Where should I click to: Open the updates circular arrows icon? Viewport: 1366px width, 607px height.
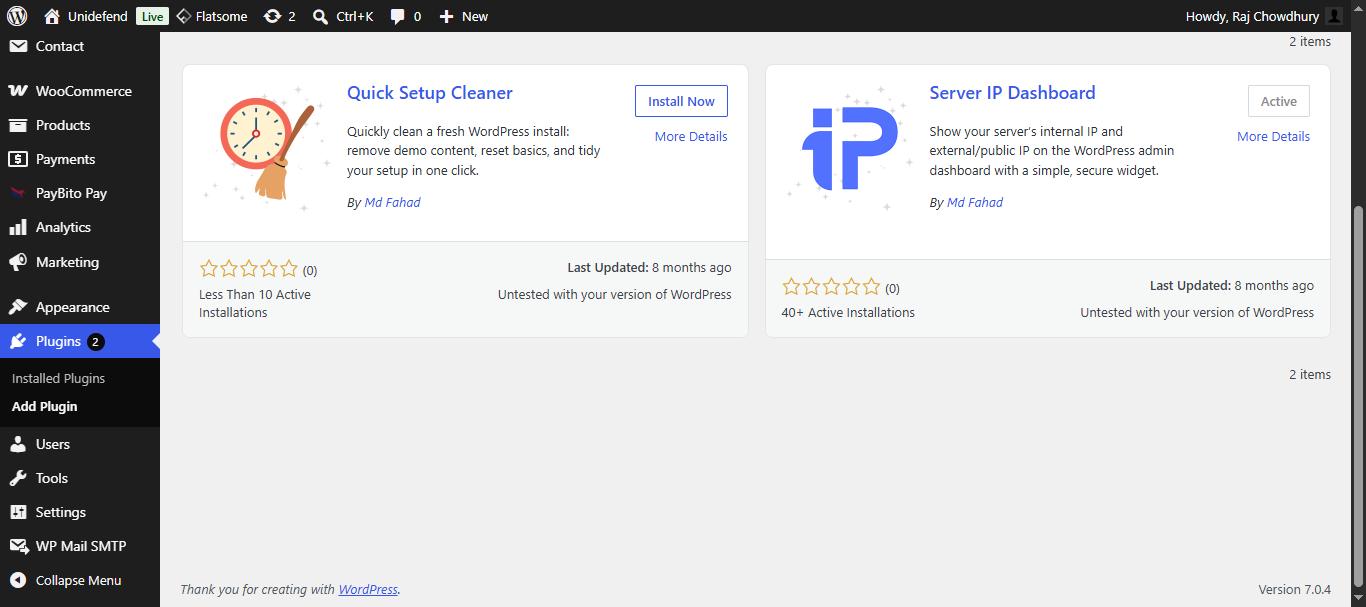272,16
